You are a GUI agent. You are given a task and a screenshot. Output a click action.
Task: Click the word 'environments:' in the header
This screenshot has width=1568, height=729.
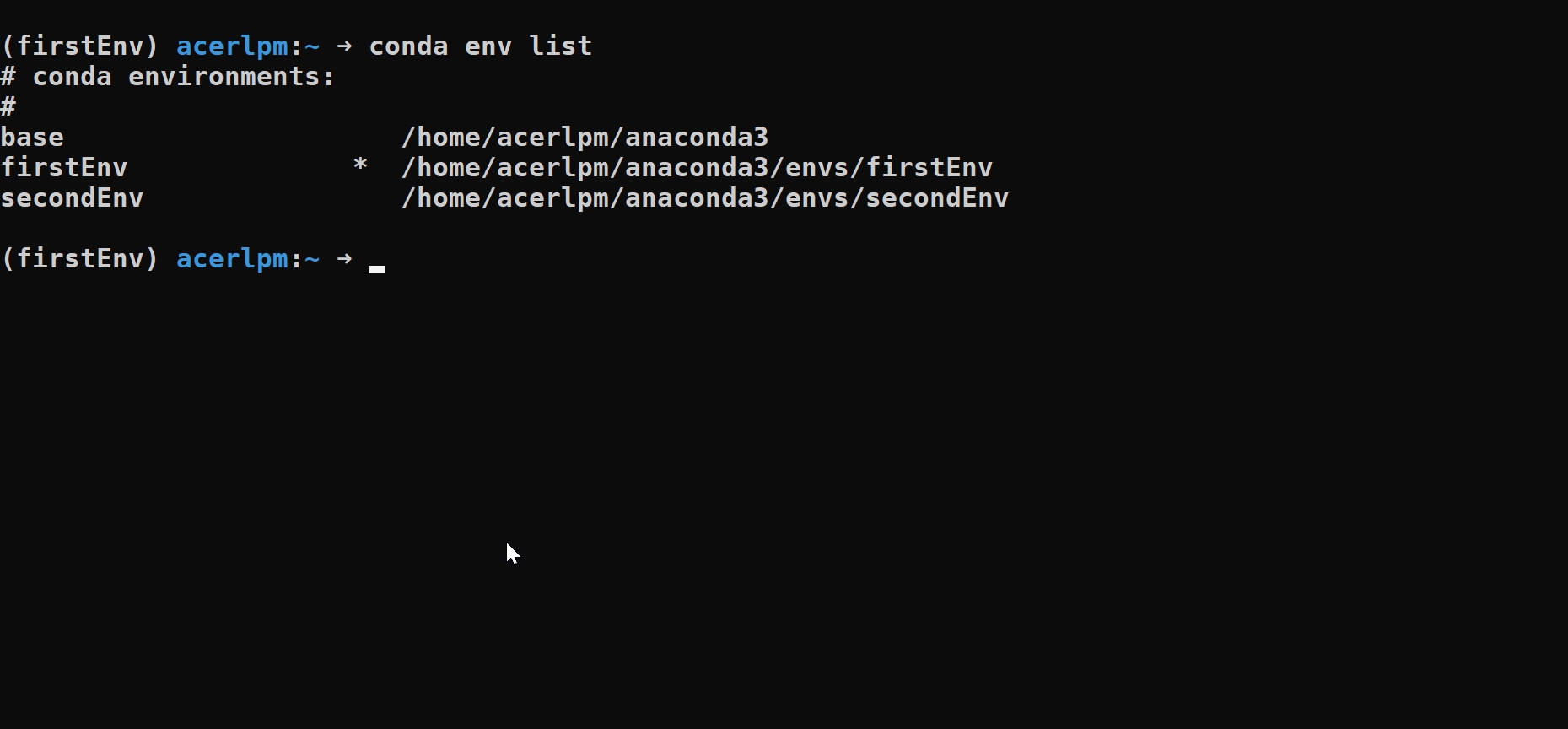point(232,77)
